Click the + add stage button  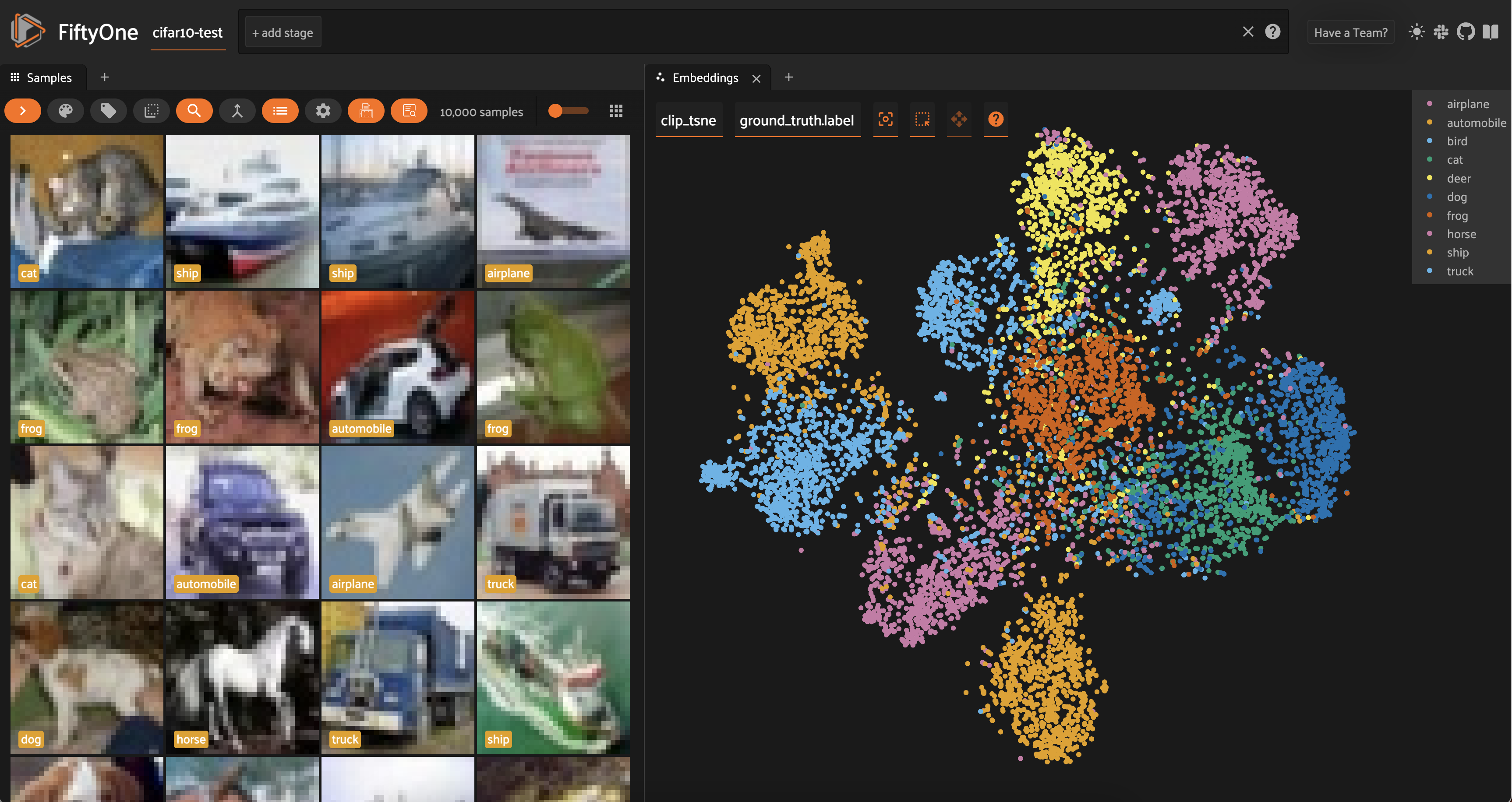[x=283, y=33]
